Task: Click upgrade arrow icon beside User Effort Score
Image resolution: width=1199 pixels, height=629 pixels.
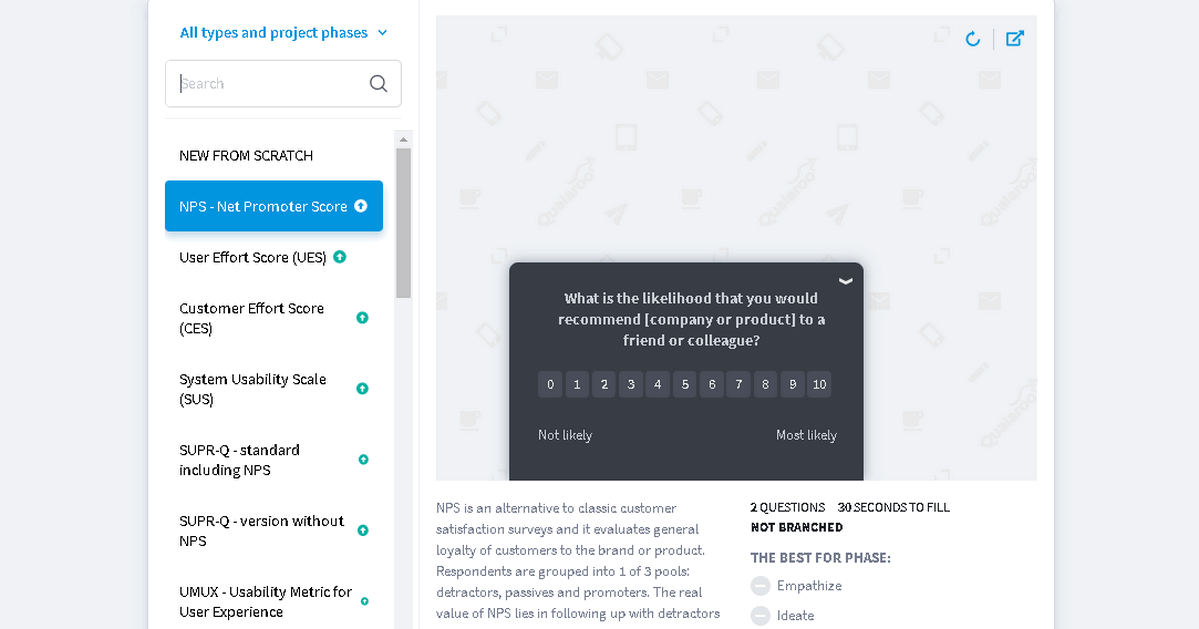Action: pyautogui.click(x=340, y=257)
